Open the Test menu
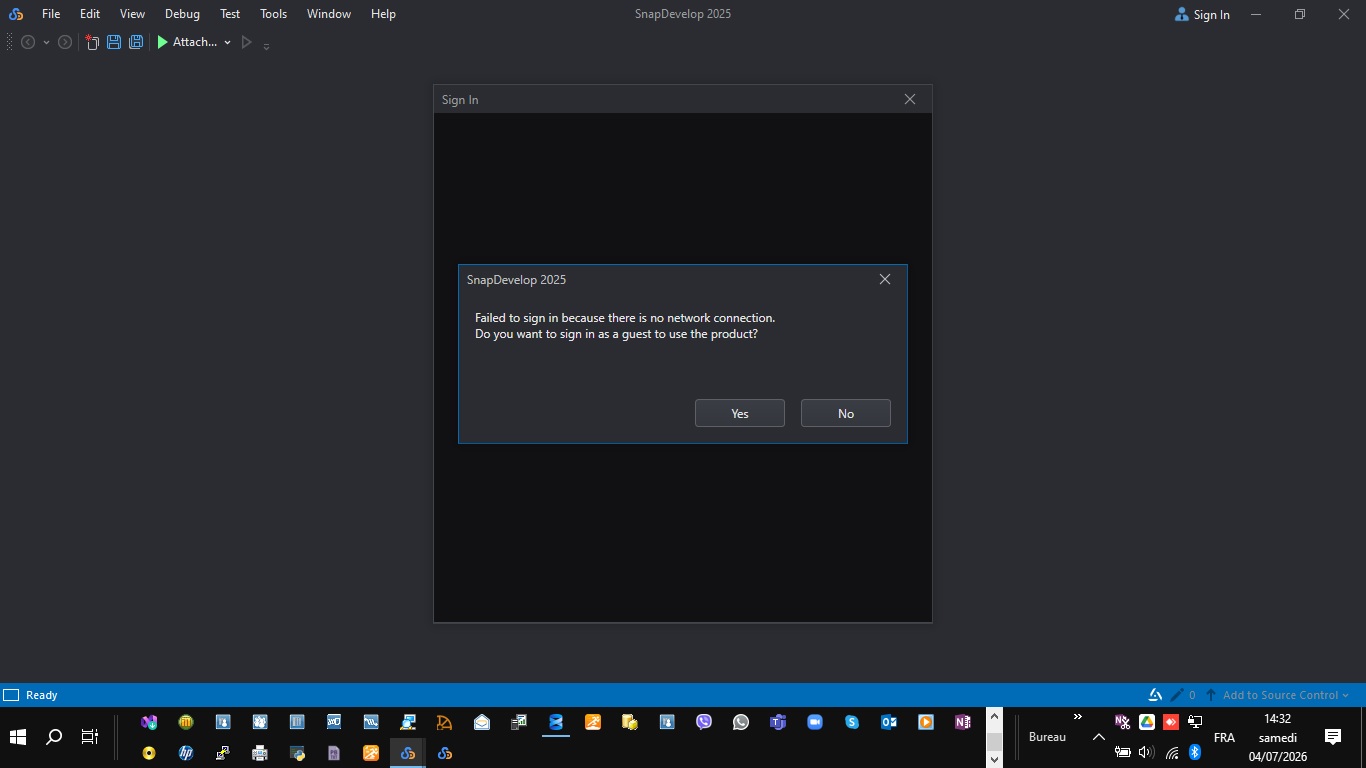 click(x=230, y=14)
